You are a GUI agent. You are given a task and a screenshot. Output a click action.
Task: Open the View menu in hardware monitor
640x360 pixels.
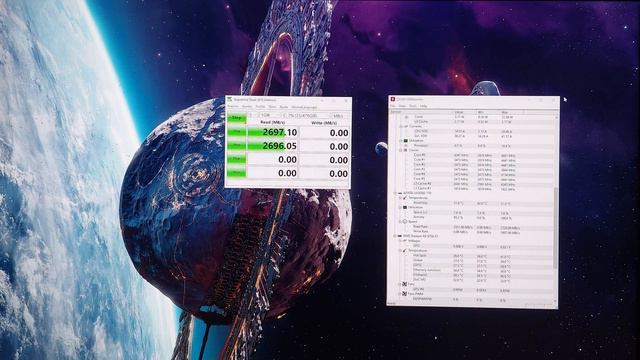[x=402, y=106]
